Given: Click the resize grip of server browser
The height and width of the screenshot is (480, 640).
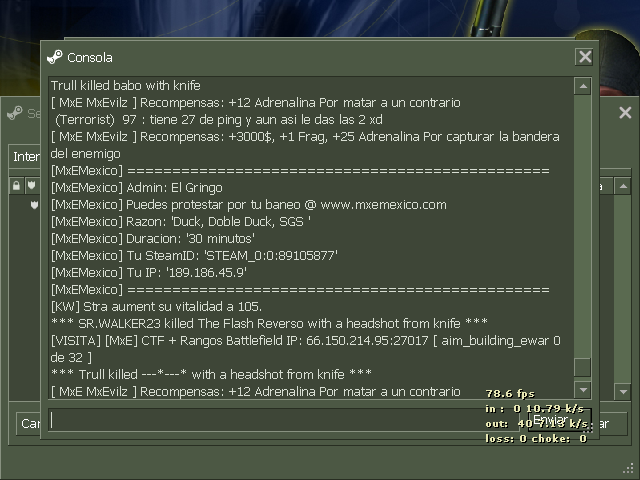Looking at the screenshot, I should pyautogui.click(x=629, y=469).
